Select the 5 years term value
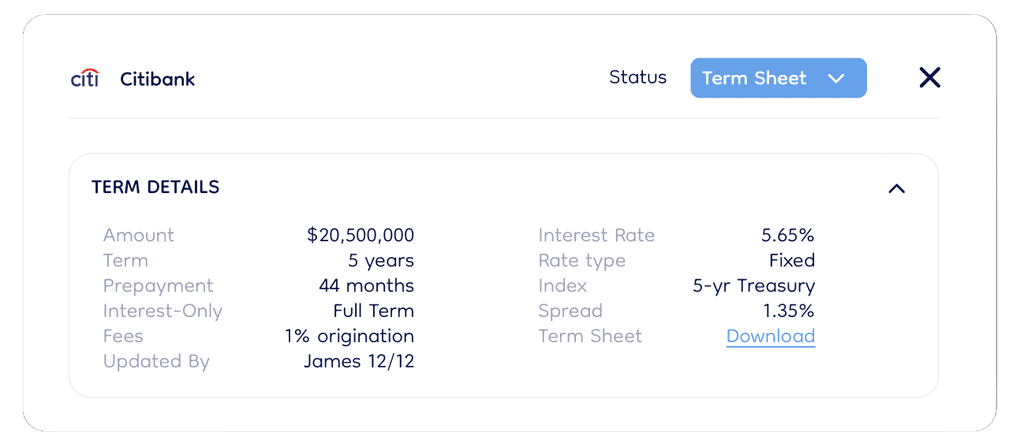Image resolution: width=1024 pixels, height=443 pixels. point(381,261)
